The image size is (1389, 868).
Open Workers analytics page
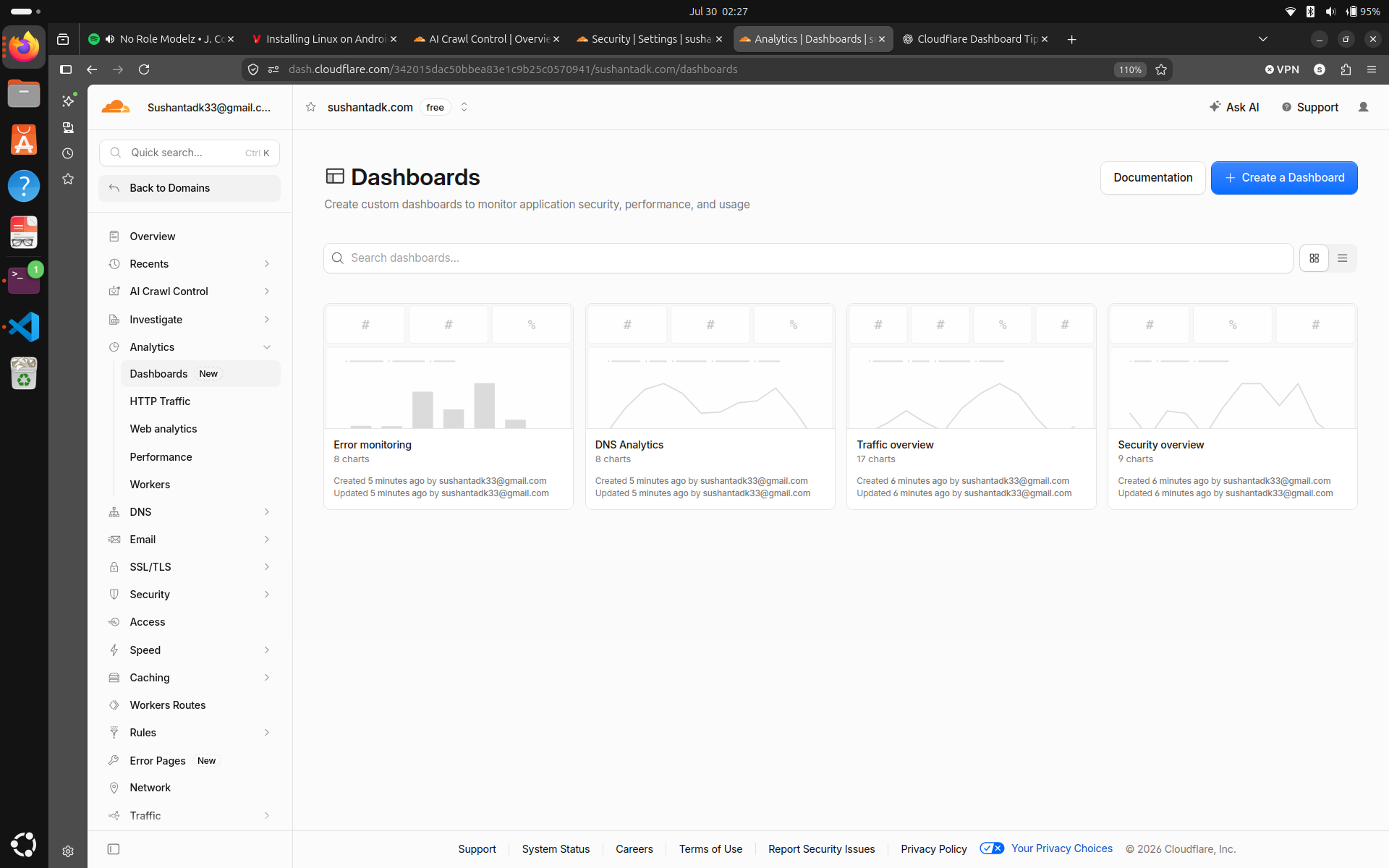tap(200, 485)
